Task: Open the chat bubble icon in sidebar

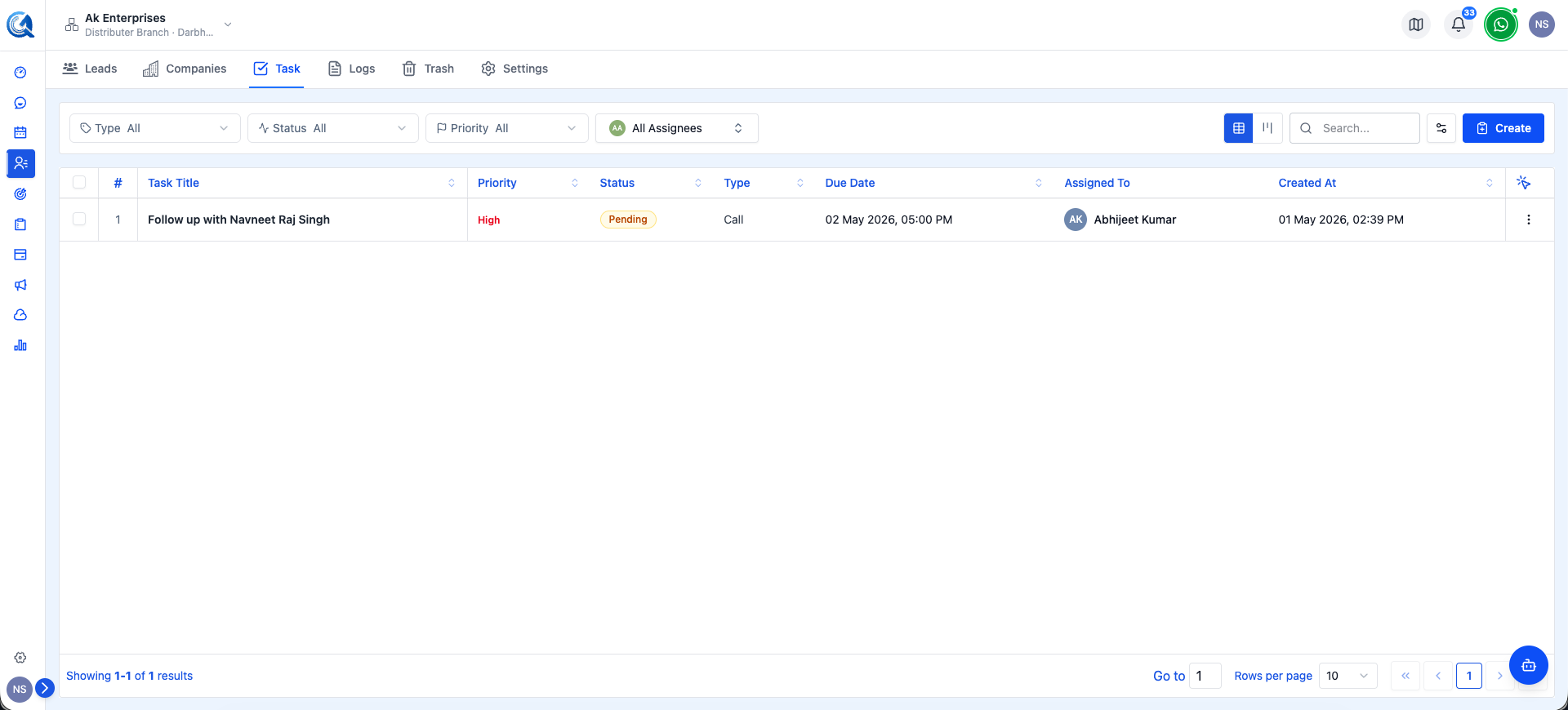Action: [20, 103]
